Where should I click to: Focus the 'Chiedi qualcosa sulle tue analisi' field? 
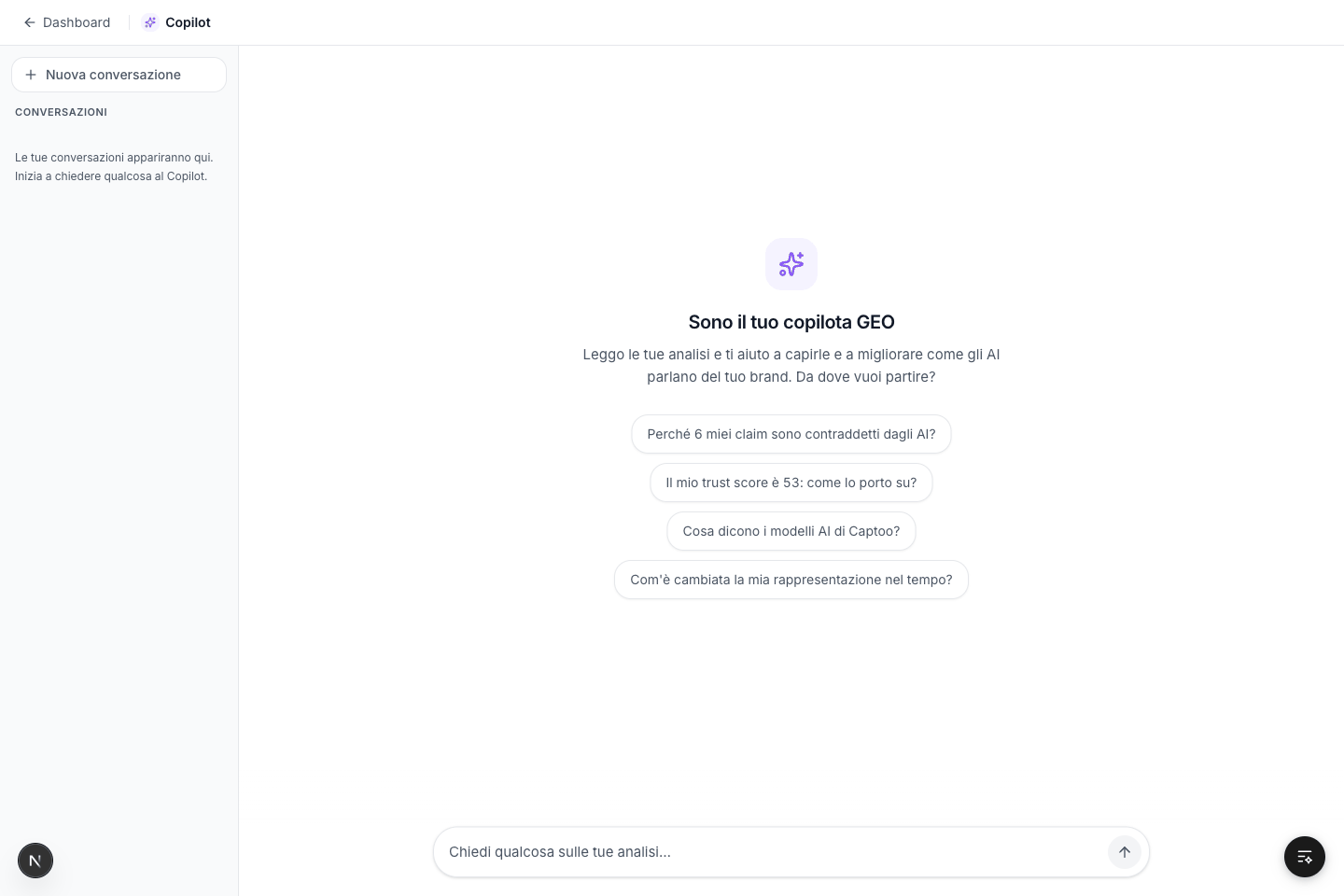point(773,852)
